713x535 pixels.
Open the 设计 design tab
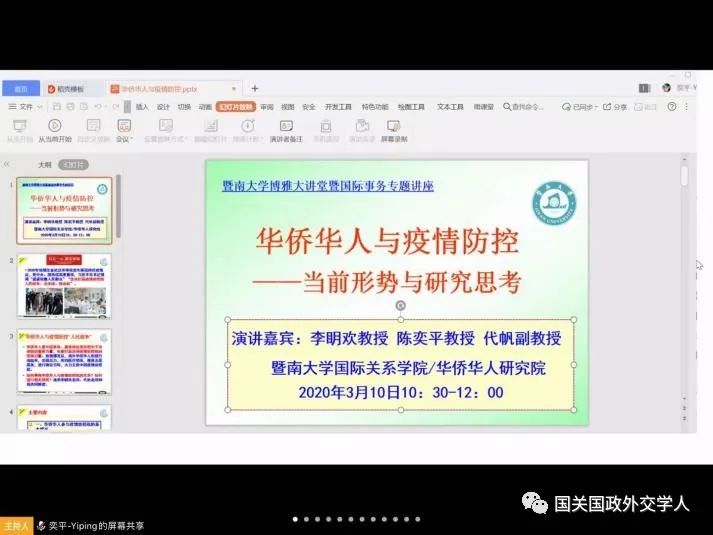[163, 107]
